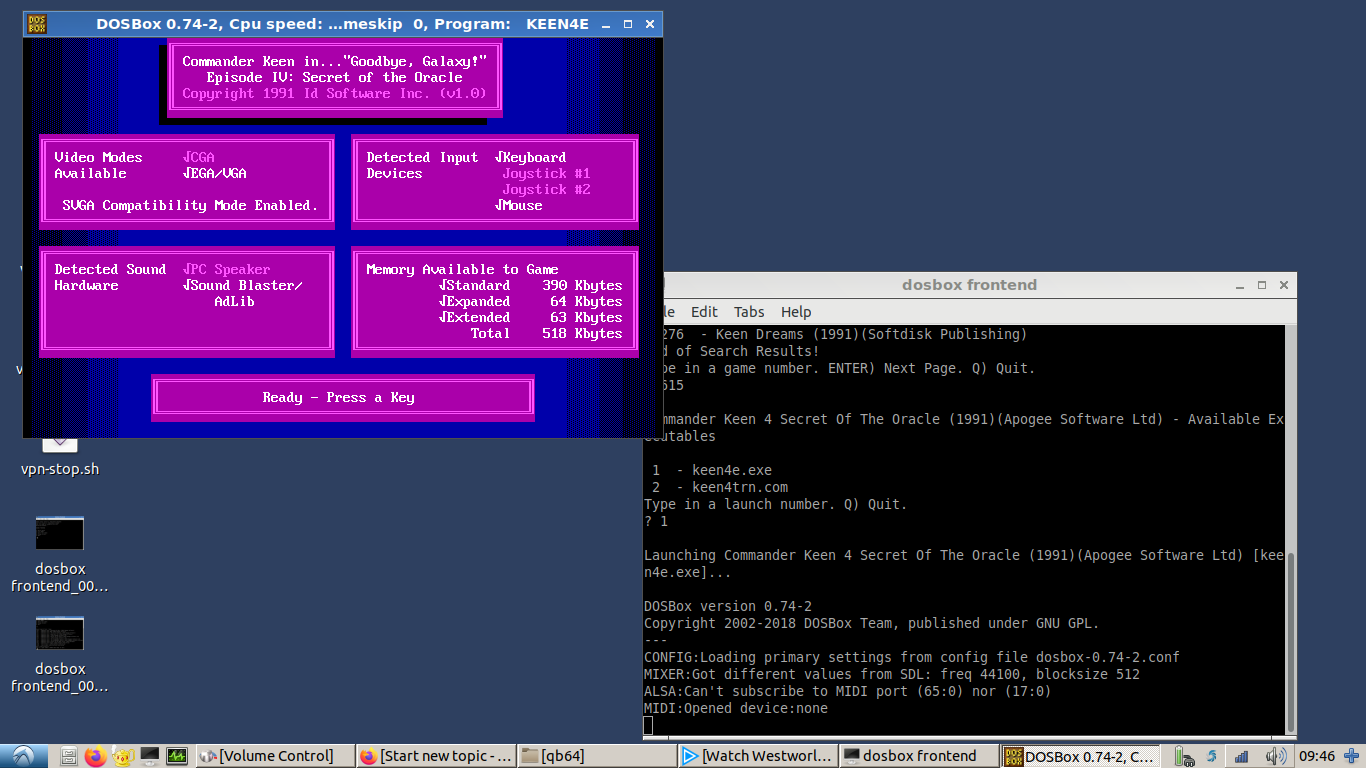Select the dosbox frontend screenshot just below vpn-stop.sh
The width and height of the screenshot is (1366, 768).
click(59, 554)
